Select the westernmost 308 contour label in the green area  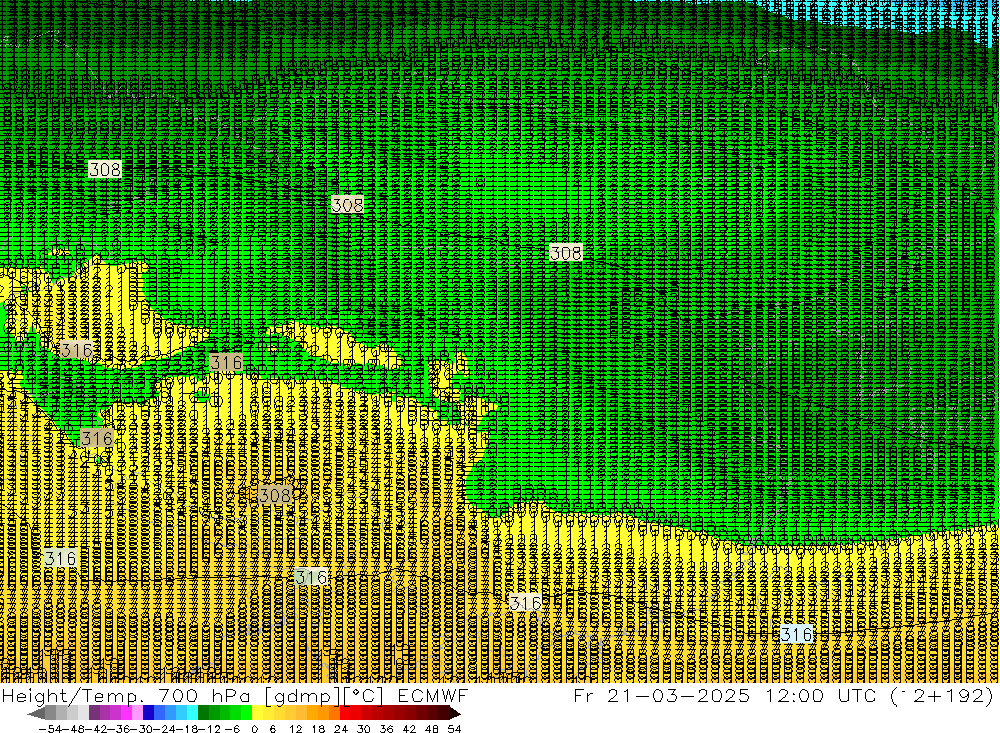(105, 169)
